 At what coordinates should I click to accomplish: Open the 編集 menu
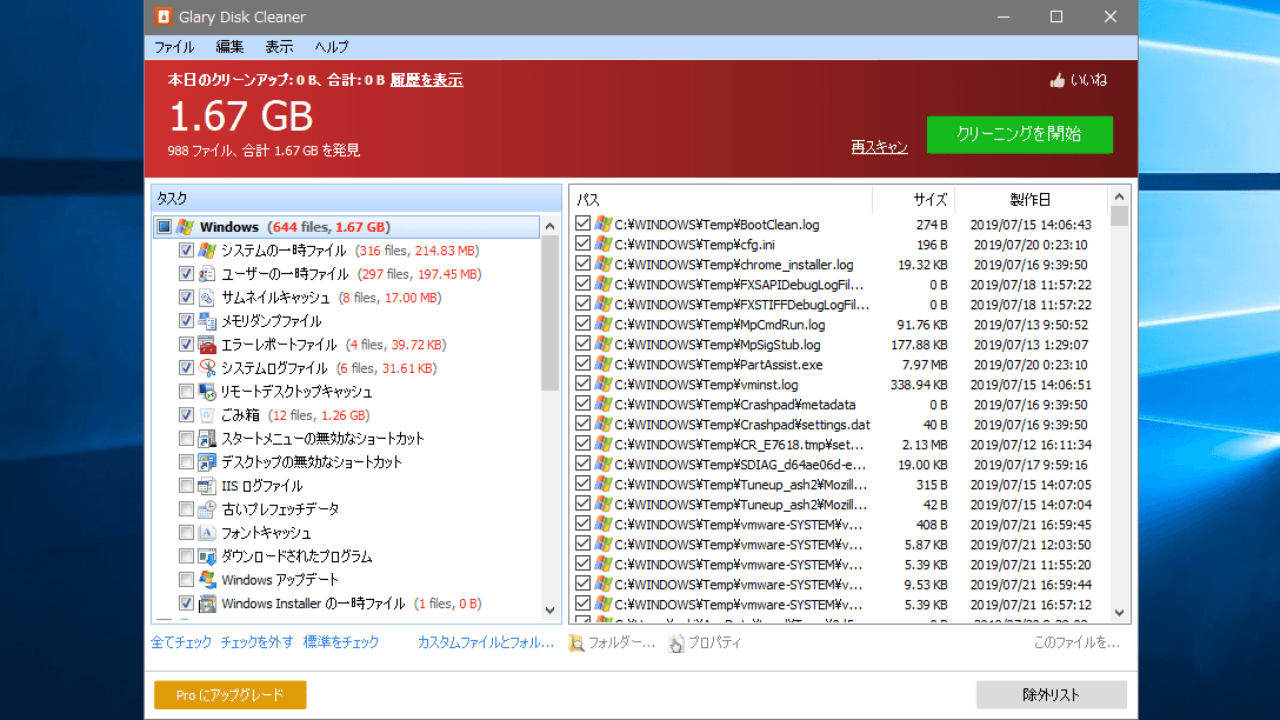230,47
